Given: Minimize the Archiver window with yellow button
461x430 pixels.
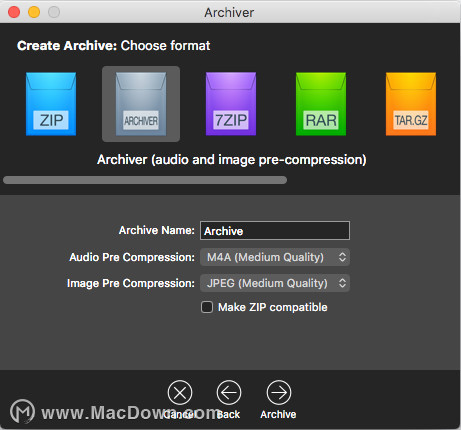Looking at the screenshot, I should [x=34, y=12].
